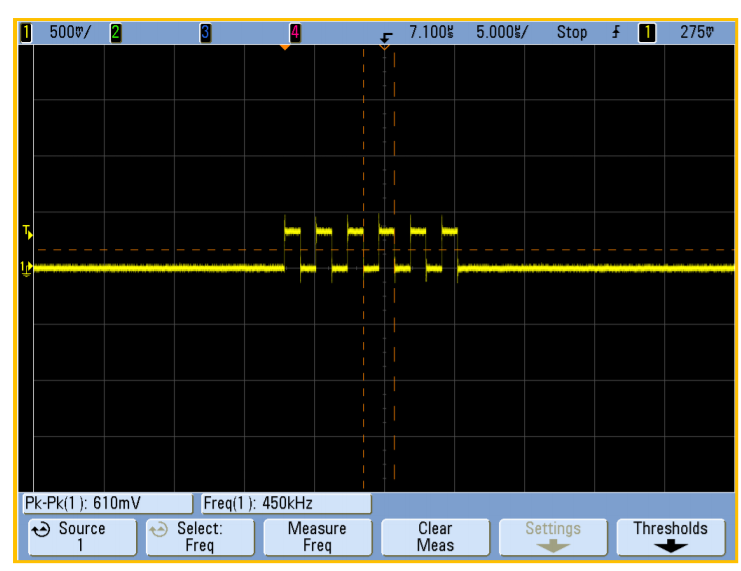Select channel 1 yellow indicator in status bar

[x=26, y=32]
